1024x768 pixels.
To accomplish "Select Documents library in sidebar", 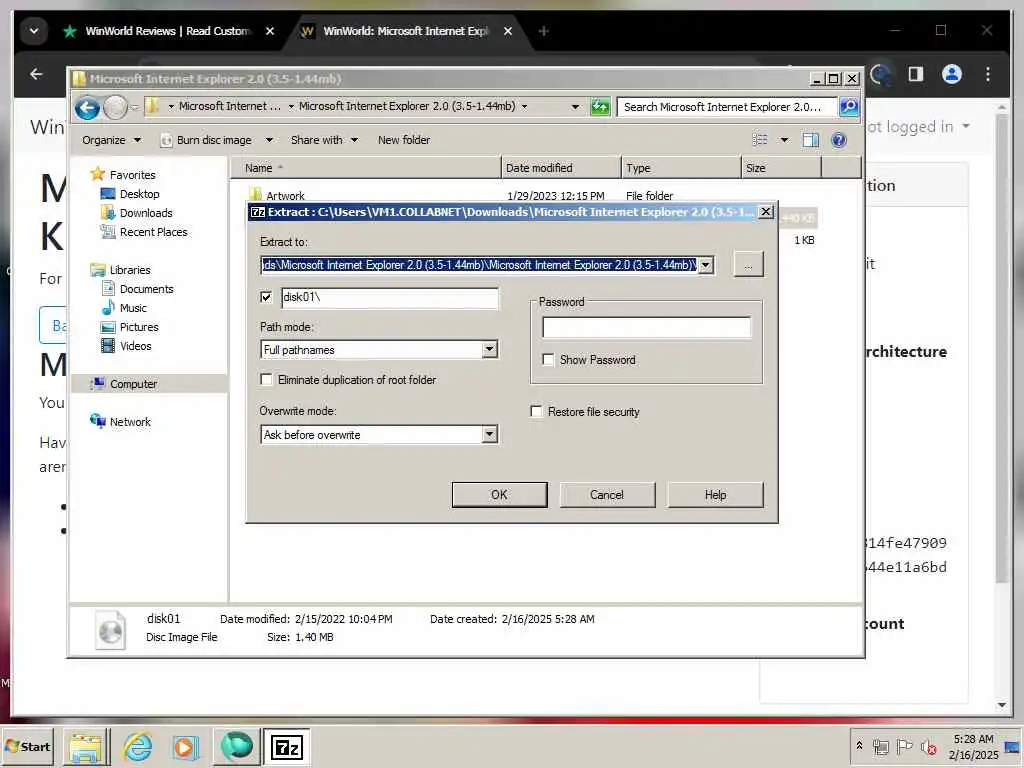I will point(146,289).
